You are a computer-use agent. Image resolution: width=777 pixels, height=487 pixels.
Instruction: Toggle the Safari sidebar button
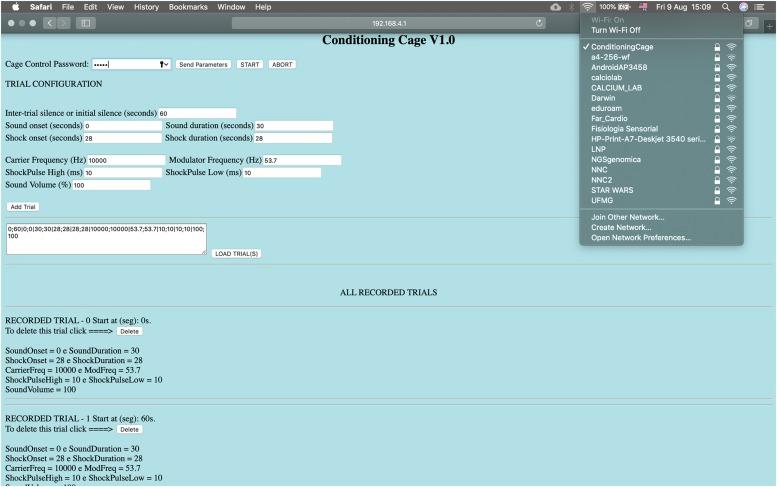85,23
